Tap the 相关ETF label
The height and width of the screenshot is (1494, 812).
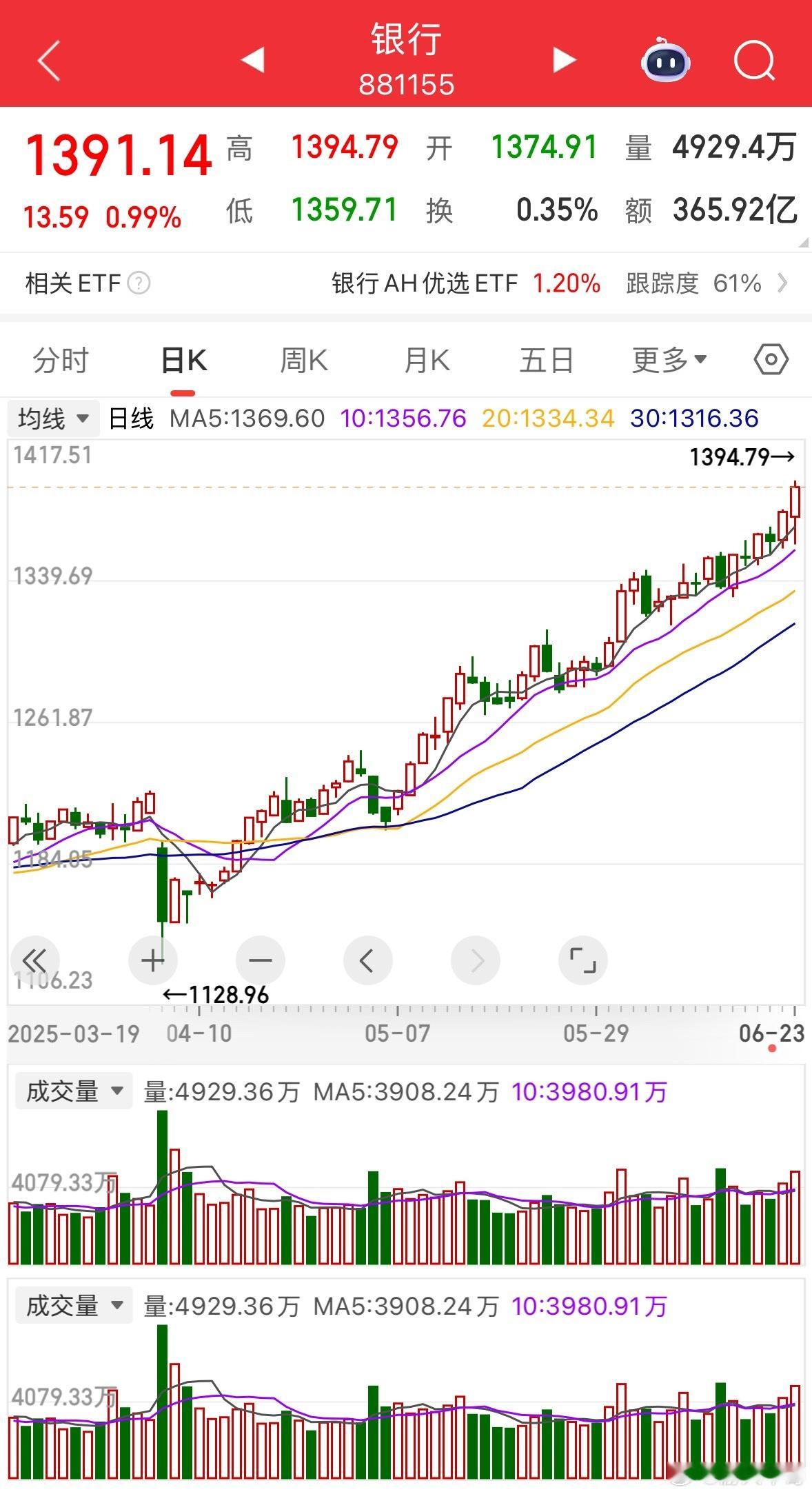point(73,283)
